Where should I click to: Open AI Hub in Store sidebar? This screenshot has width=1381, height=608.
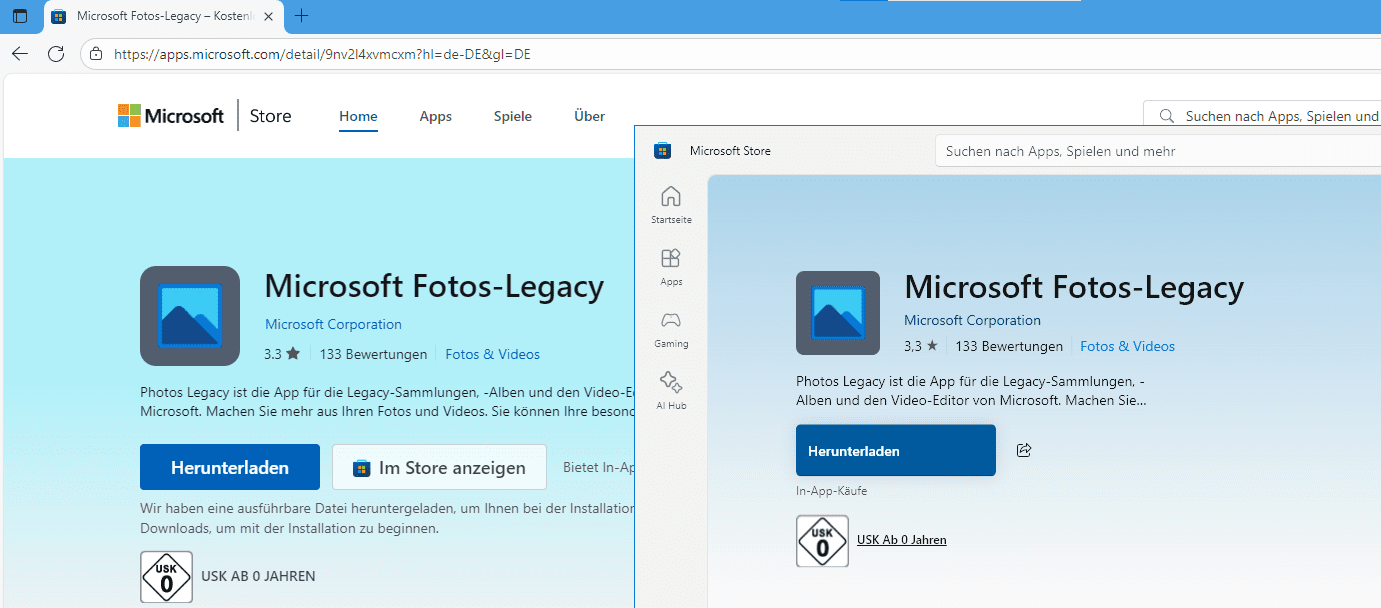coord(671,390)
